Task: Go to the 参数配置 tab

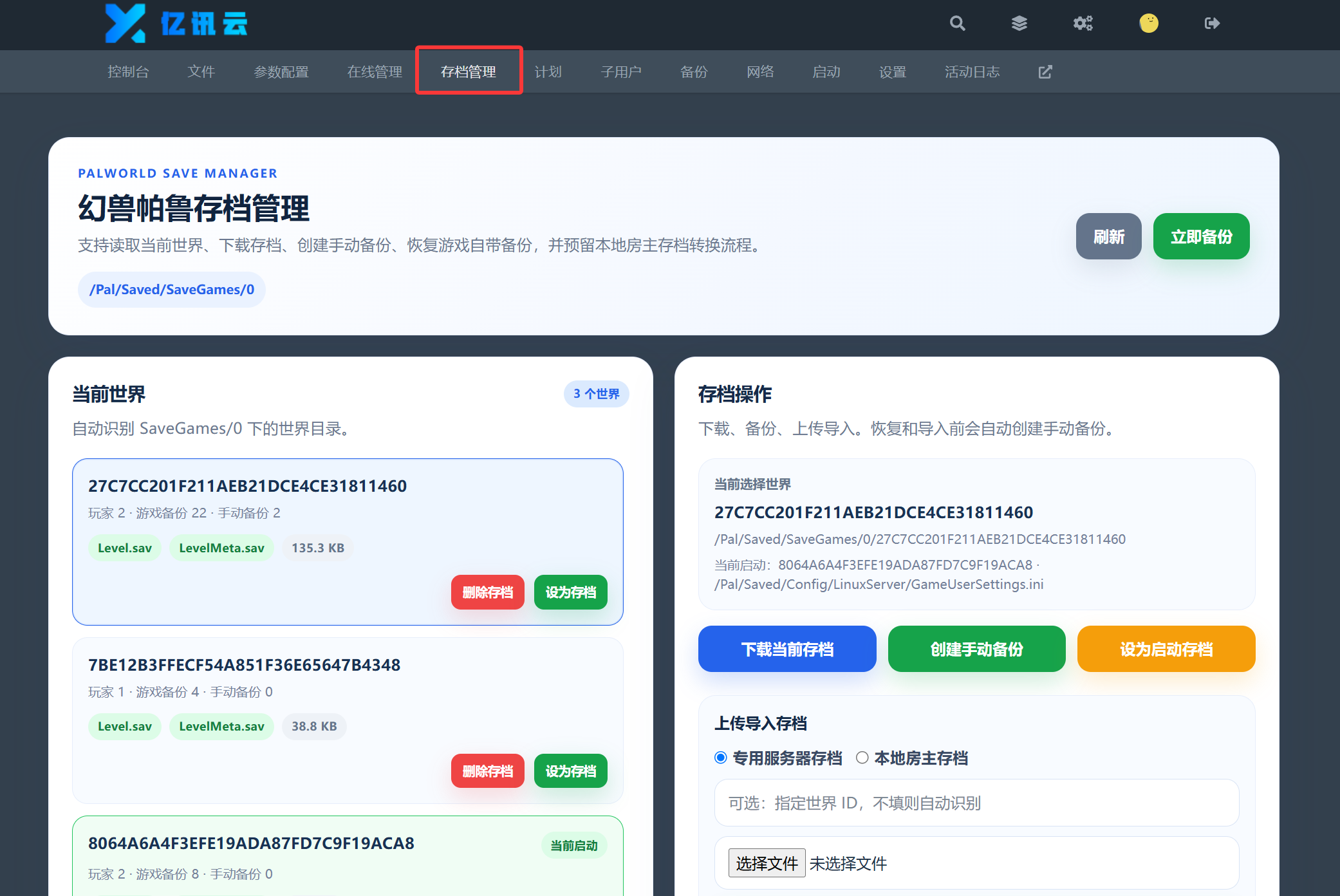Action: (x=281, y=72)
